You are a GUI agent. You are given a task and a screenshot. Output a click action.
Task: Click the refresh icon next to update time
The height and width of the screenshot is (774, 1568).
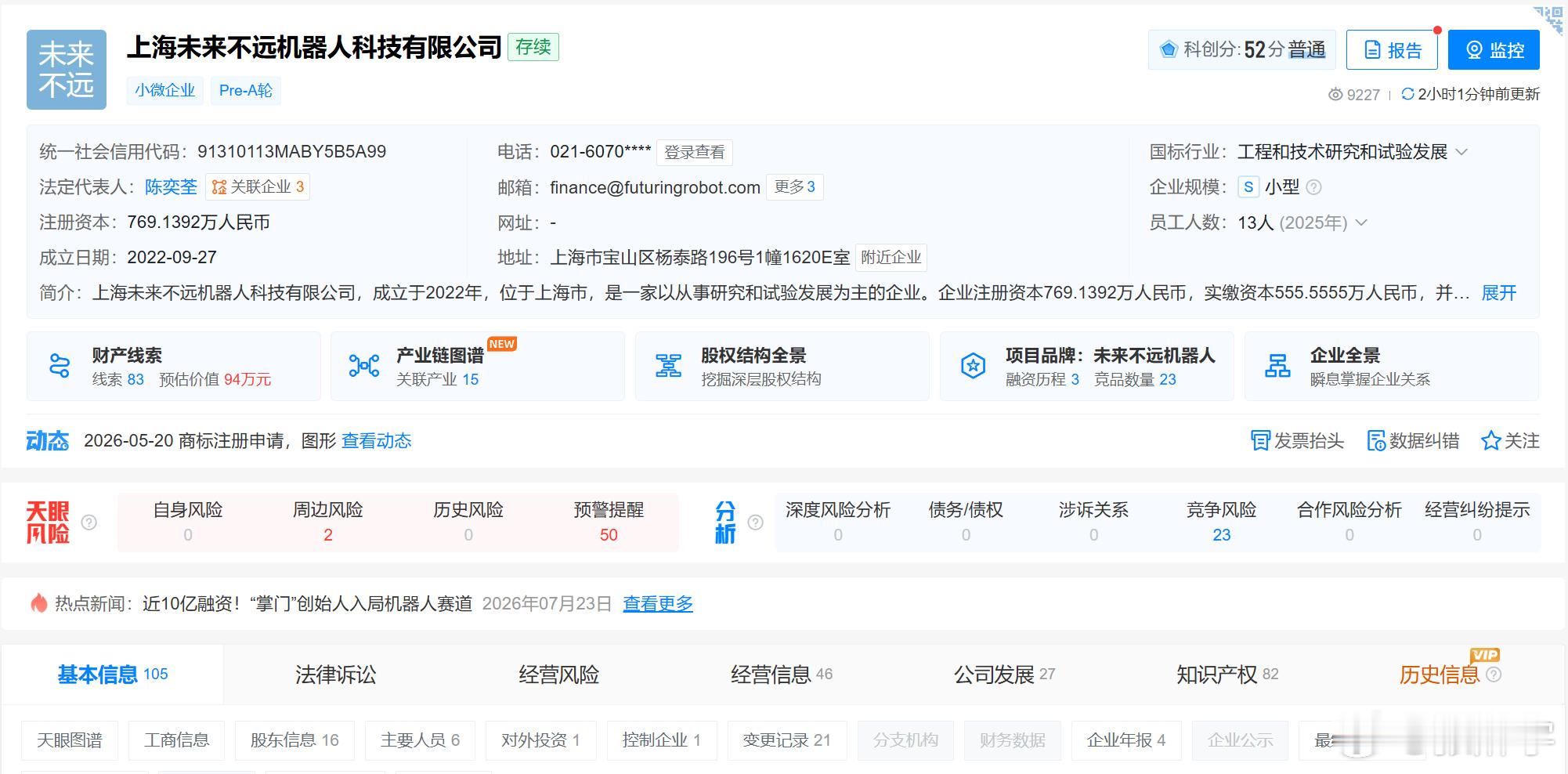click(x=1407, y=94)
